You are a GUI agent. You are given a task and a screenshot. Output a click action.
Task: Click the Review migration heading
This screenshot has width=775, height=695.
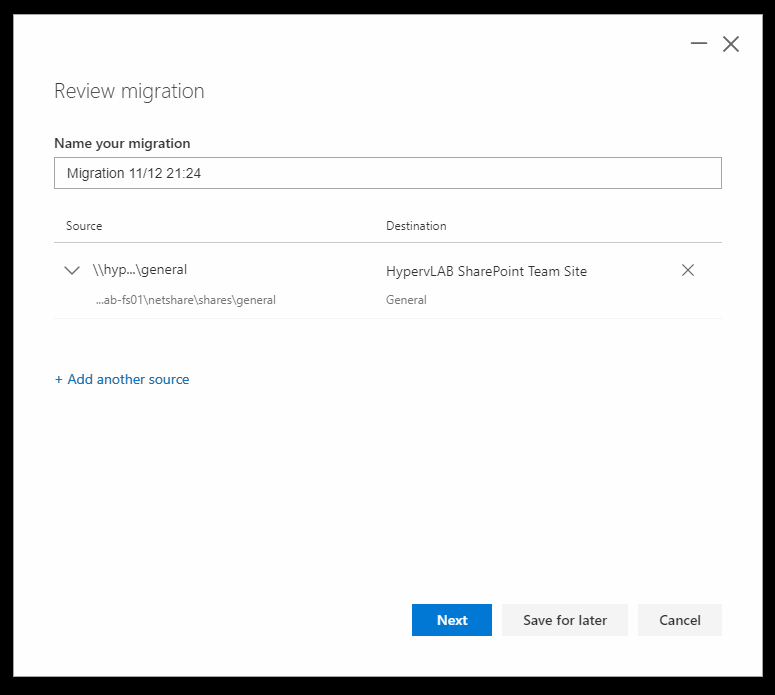(129, 91)
